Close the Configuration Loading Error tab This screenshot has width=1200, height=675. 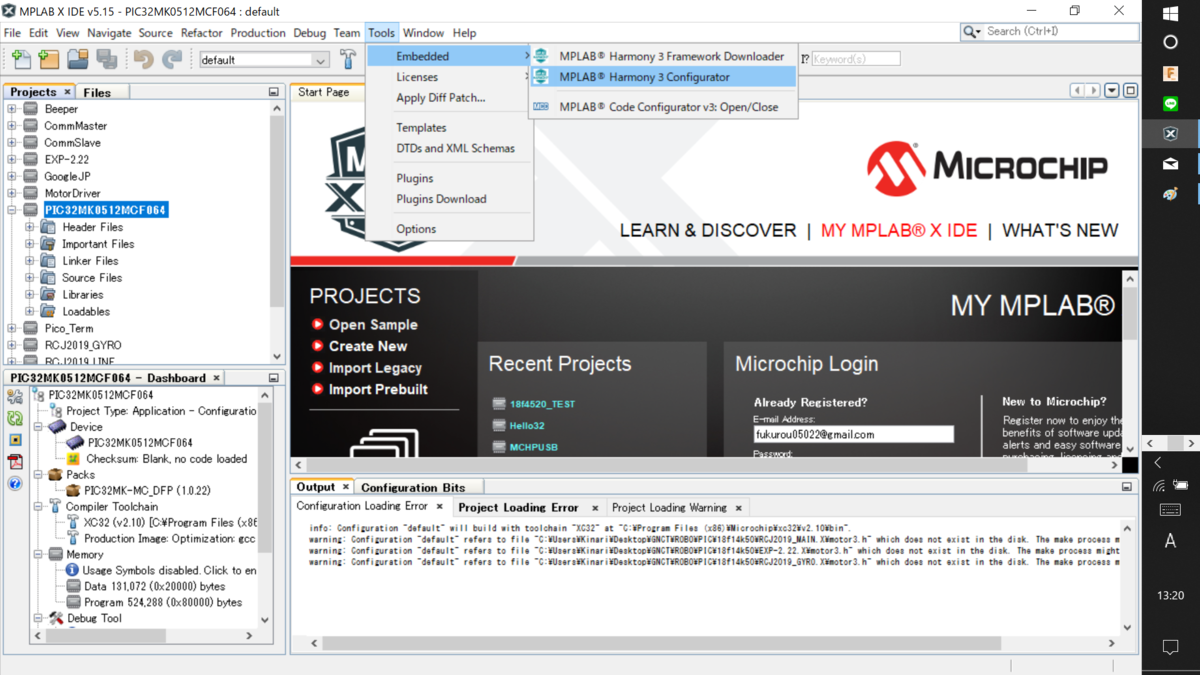pos(439,507)
